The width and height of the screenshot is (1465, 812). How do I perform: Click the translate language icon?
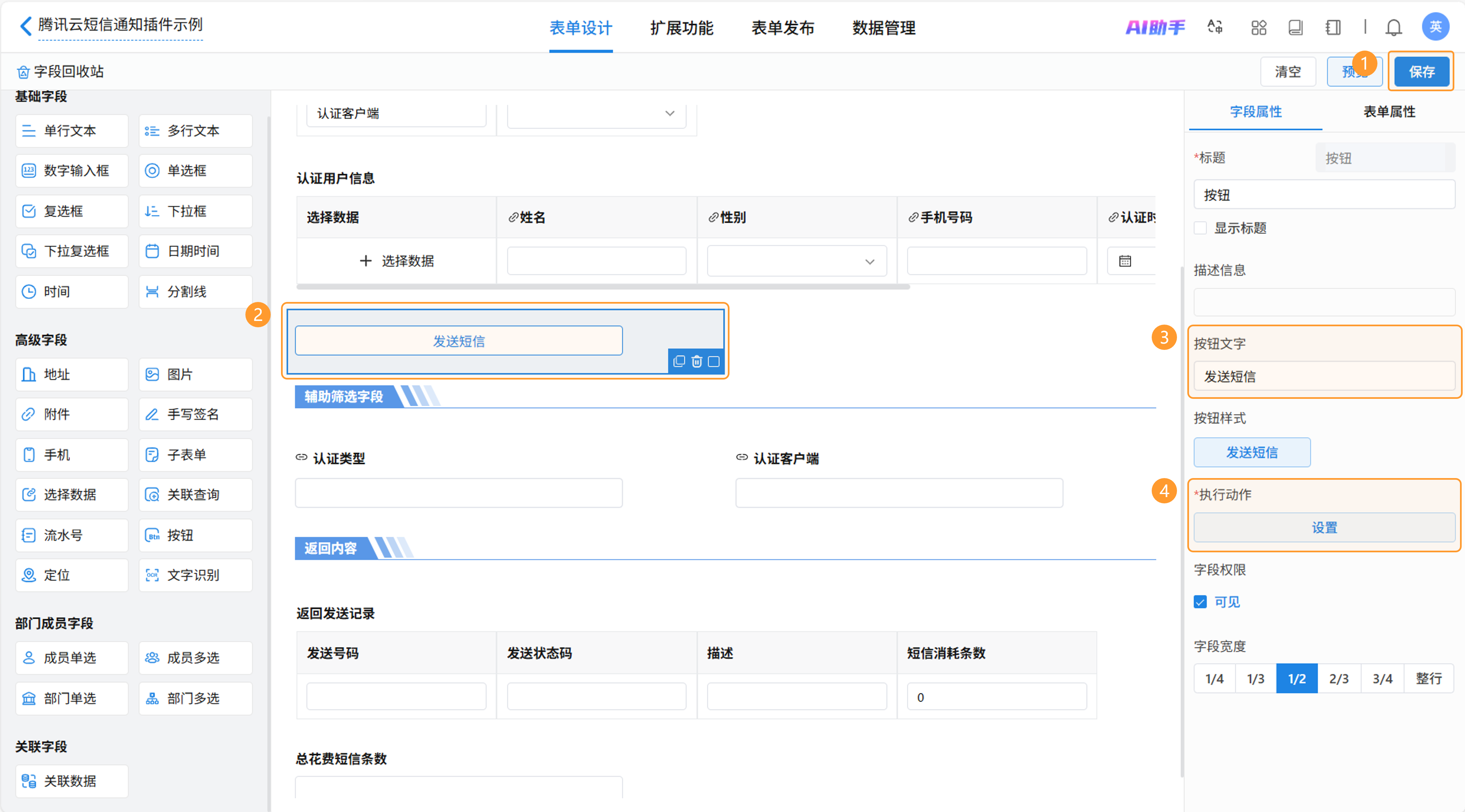coord(1215,27)
